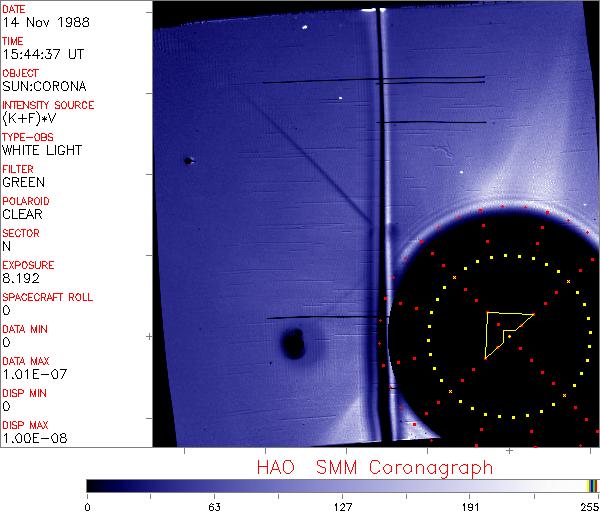Click the INTENSITY SOURCE label
Viewport: 600px width, 512px height.
pos(48,105)
